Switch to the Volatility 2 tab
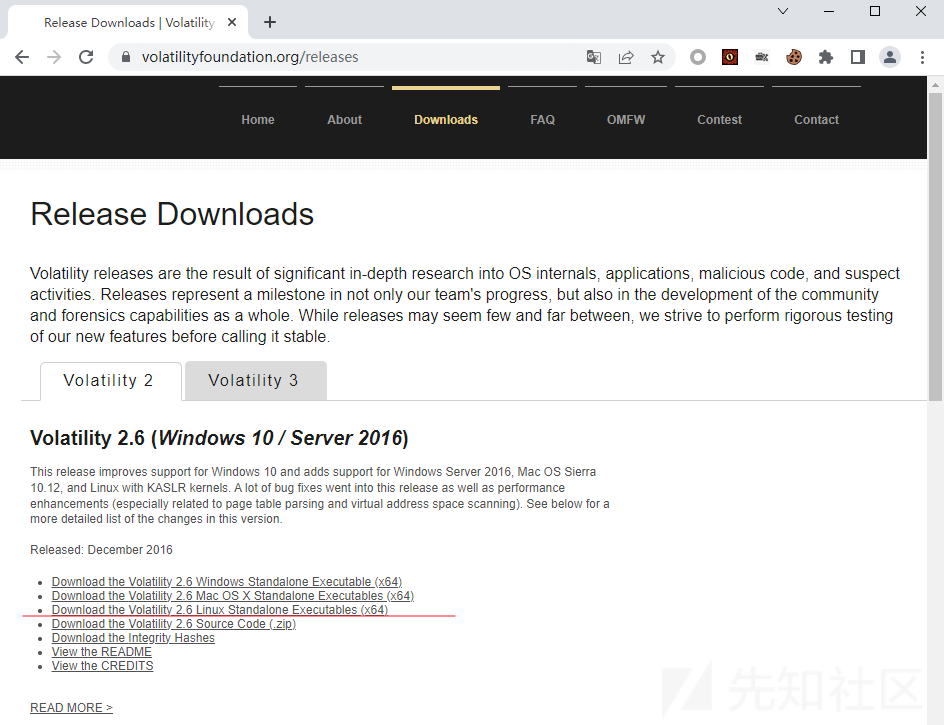944x725 pixels. pyautogui.click(x=111, y=381)
